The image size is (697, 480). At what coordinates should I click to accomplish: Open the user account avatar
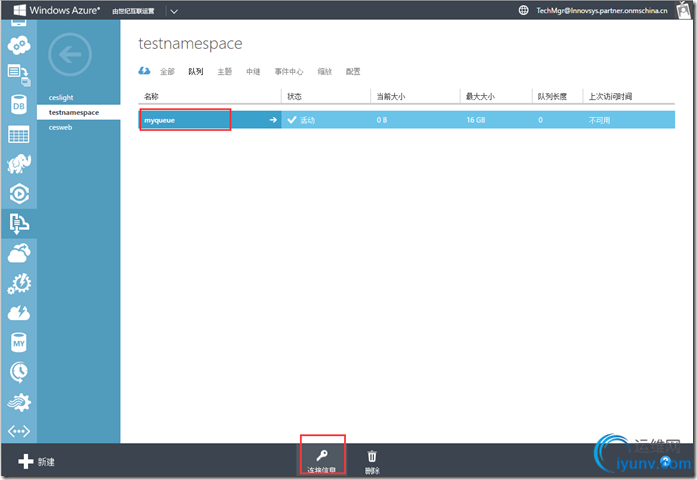pos(683,9)
